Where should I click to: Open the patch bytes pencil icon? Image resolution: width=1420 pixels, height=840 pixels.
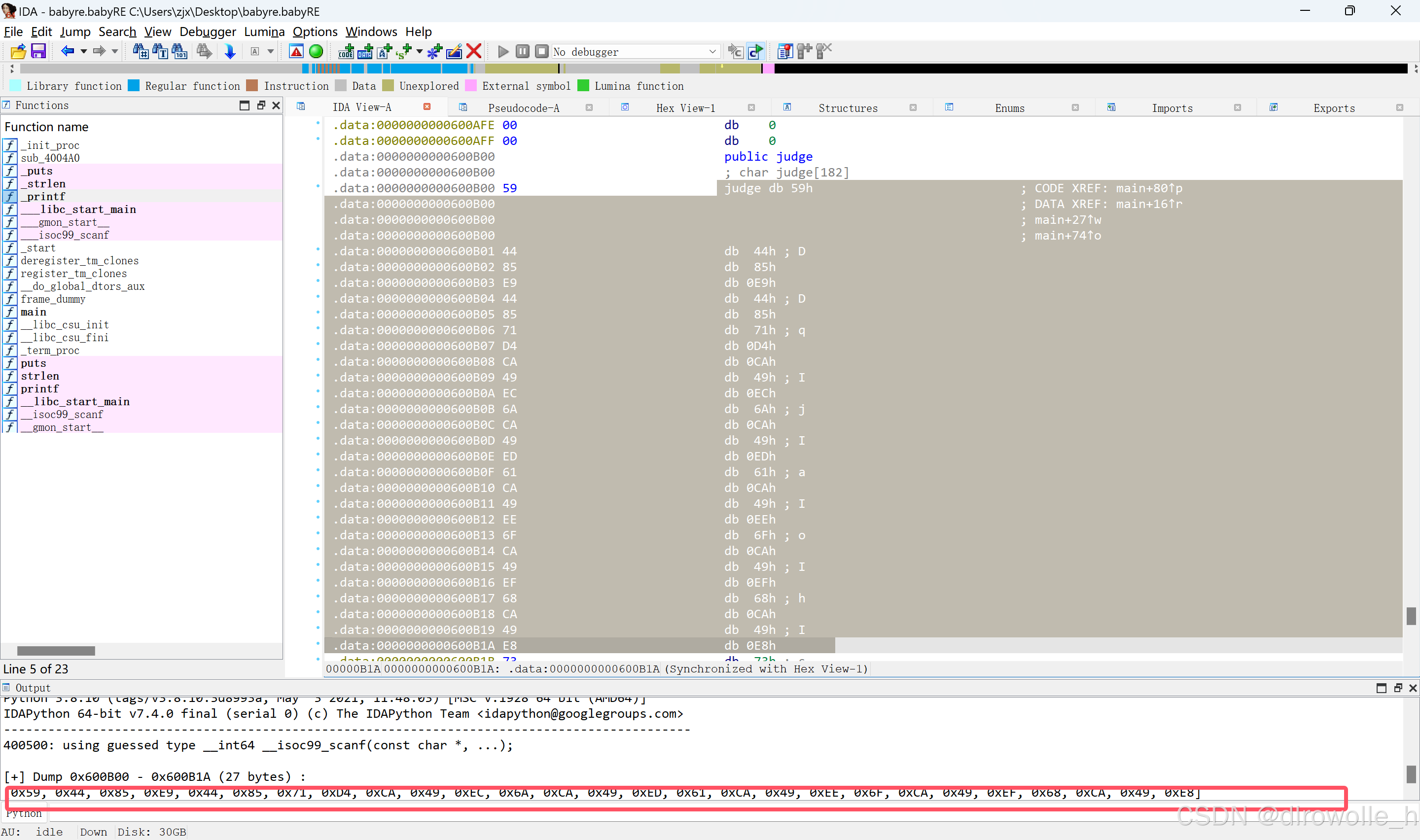coord(454,51)
